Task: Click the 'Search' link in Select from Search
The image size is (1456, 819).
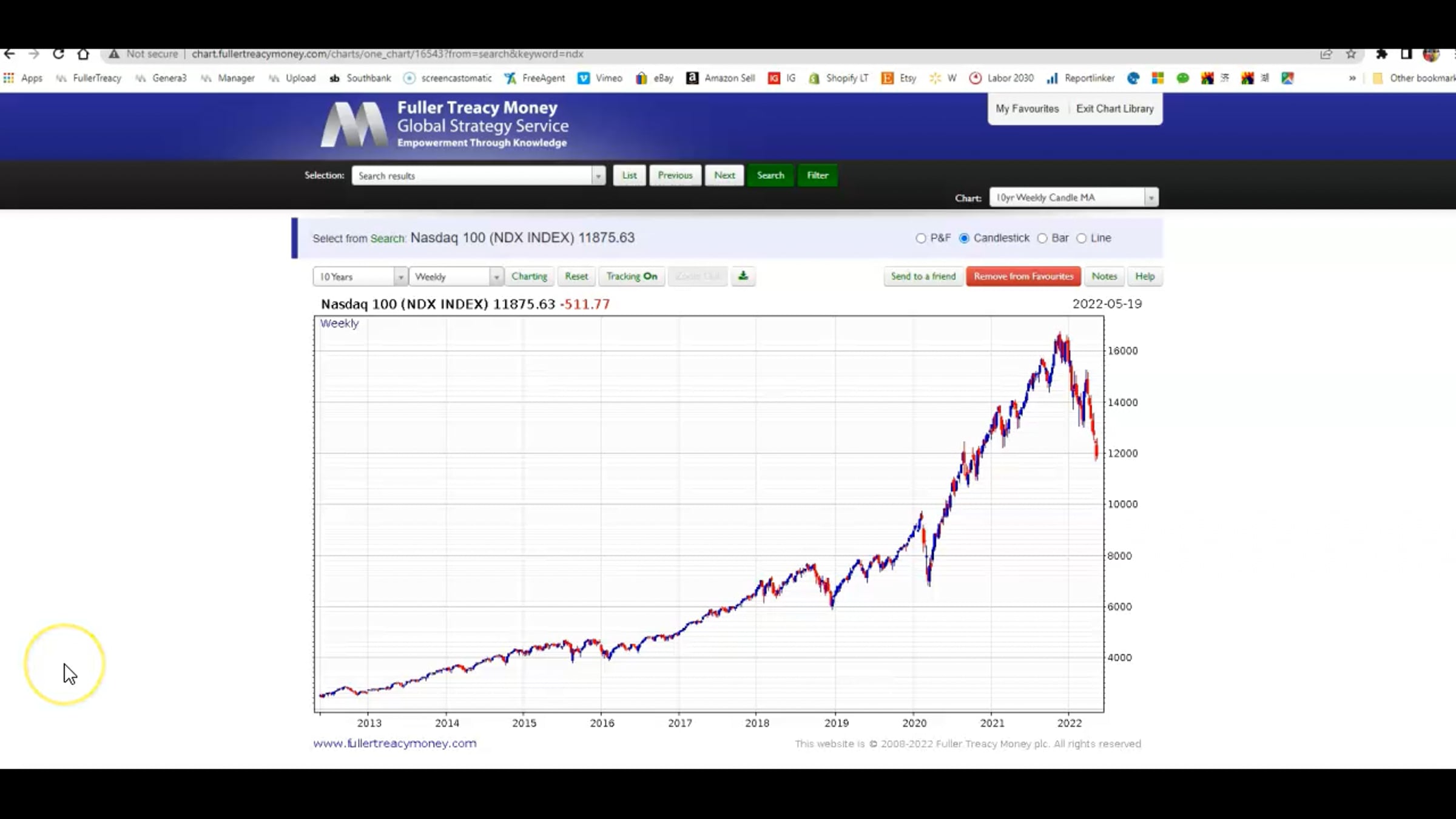Action: coord(388,238)
